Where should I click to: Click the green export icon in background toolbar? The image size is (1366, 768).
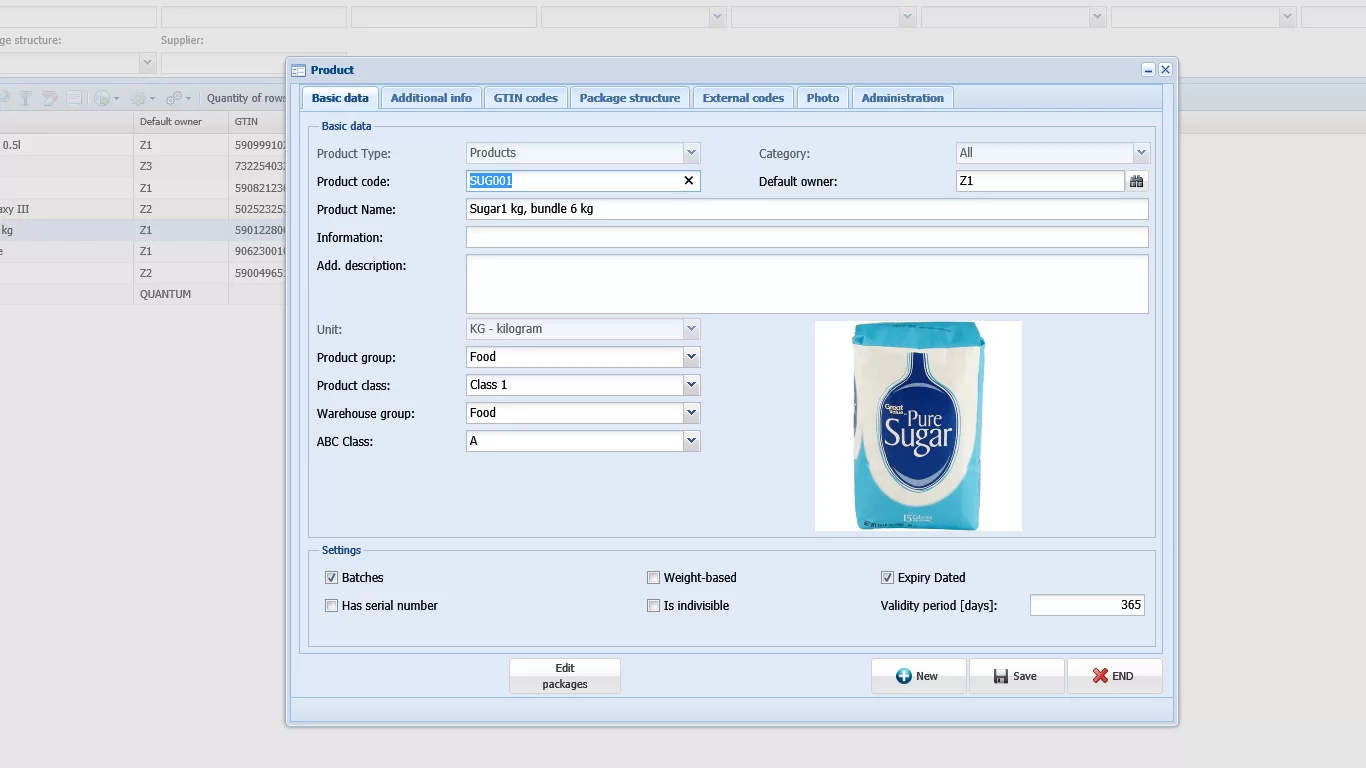point(102,98)
